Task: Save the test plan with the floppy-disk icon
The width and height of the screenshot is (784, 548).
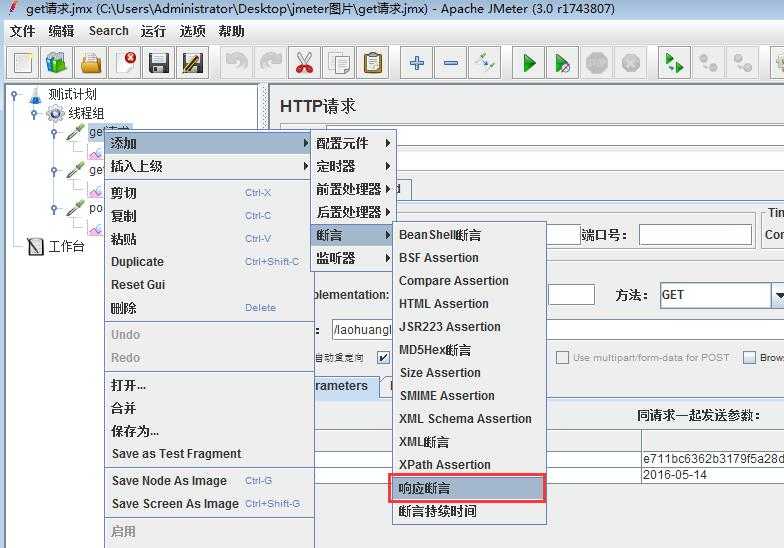Action: (x=158, y=63)
